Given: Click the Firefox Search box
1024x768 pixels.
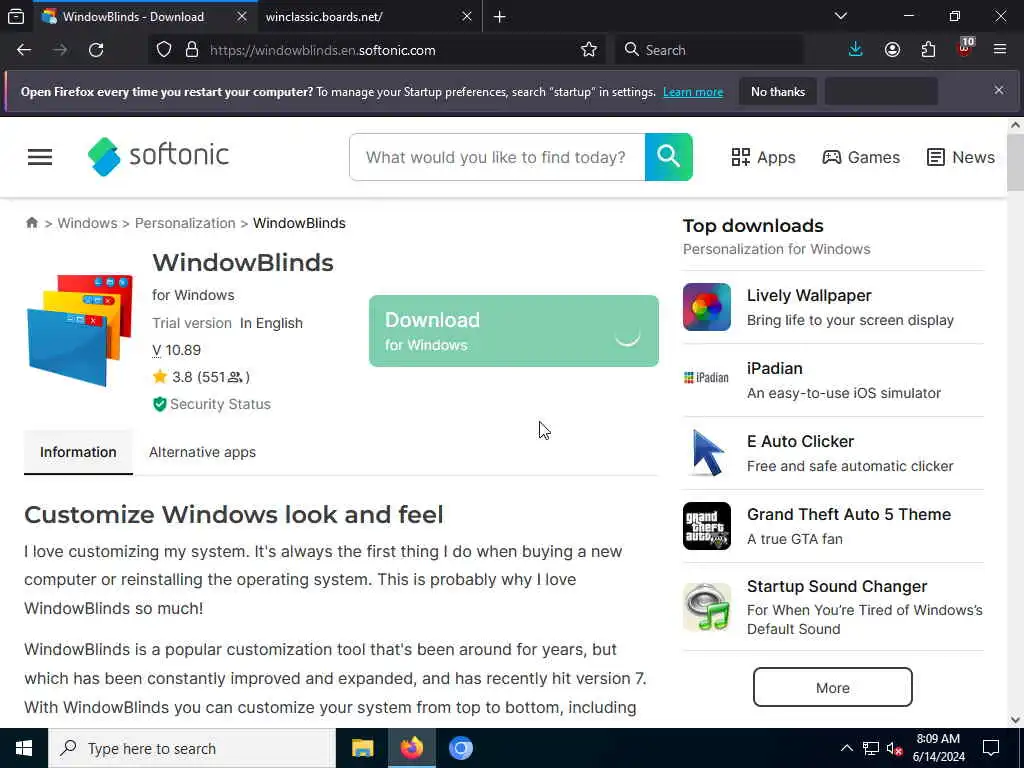Looking at the screenshot, I should click(x=709, y=50).
